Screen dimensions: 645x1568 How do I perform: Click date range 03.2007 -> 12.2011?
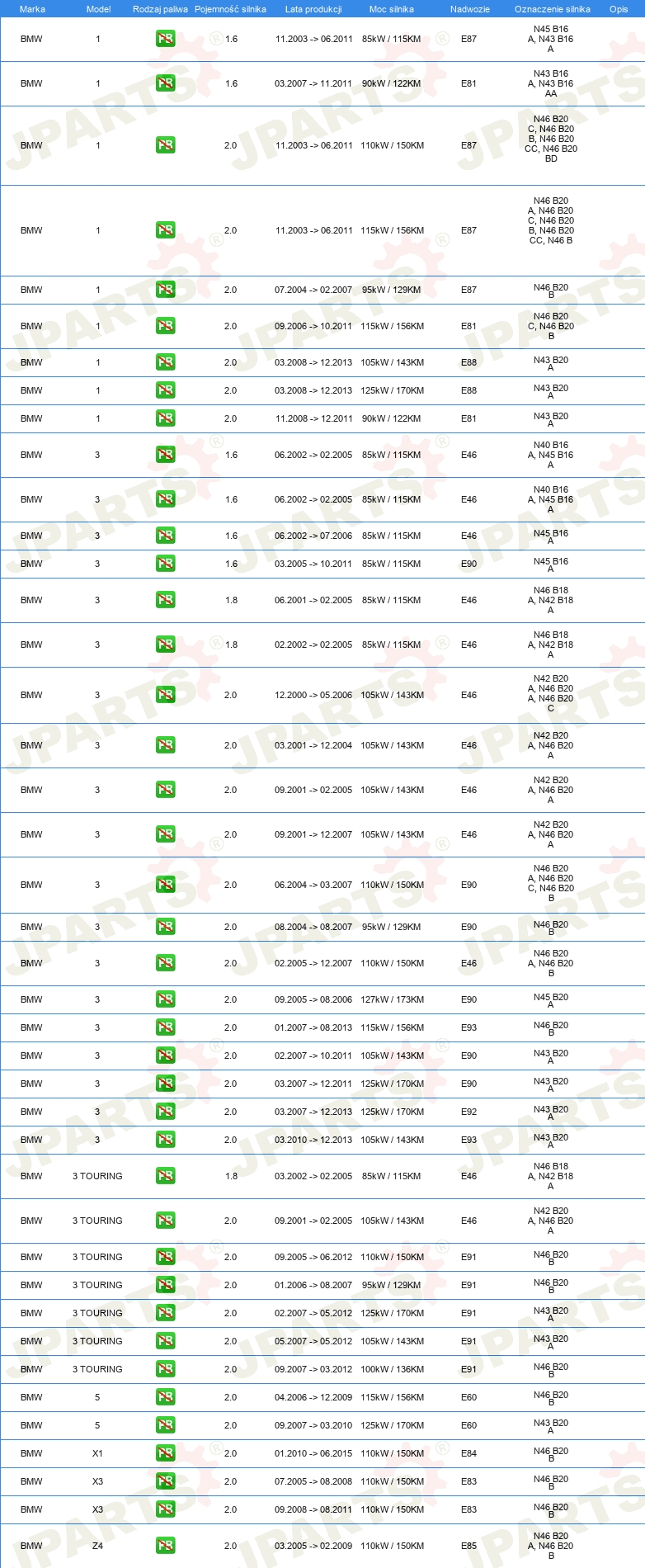click(x=313, y=1084)
